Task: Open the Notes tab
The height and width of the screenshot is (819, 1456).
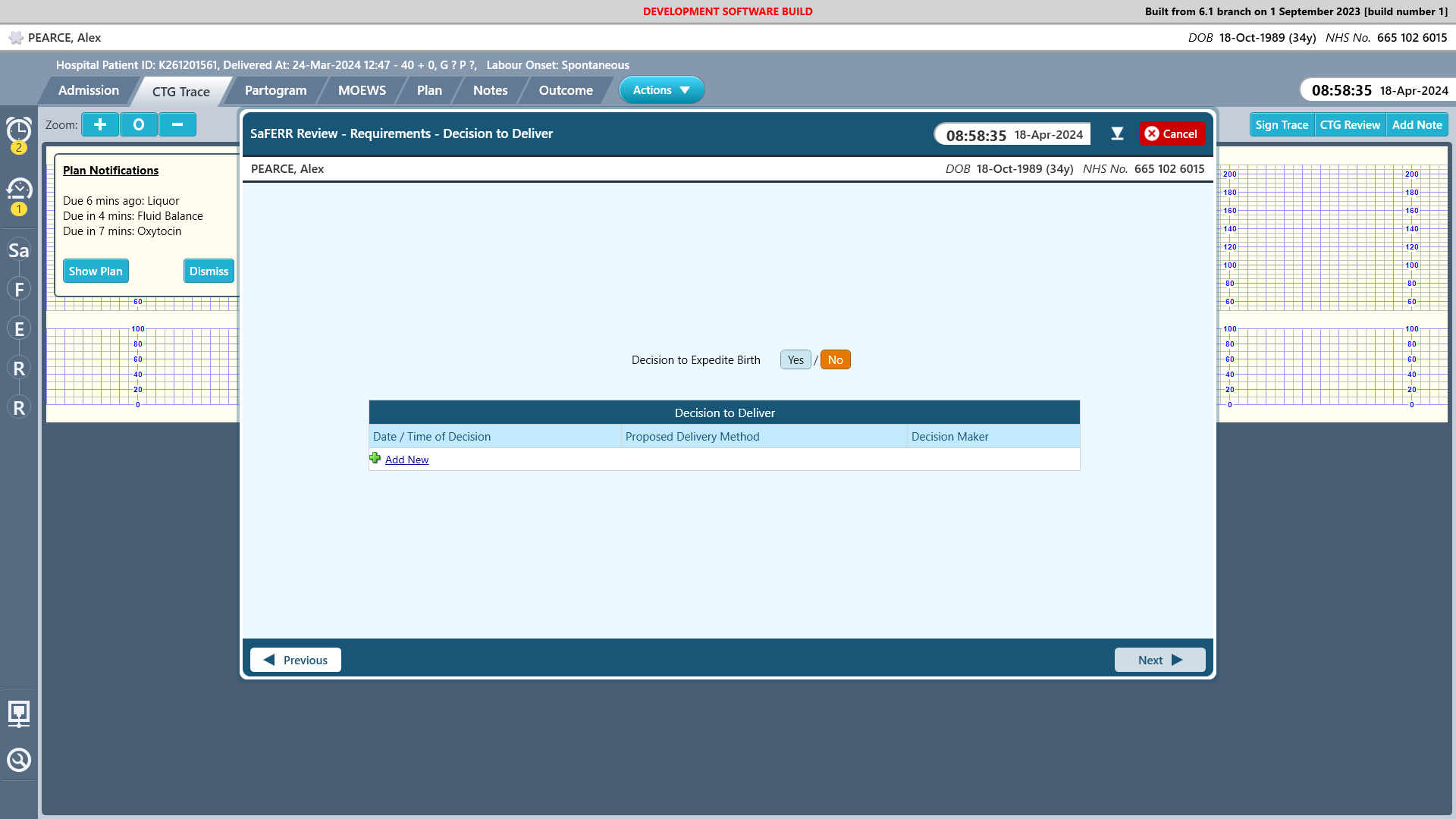Action: [x=491, y=90]
